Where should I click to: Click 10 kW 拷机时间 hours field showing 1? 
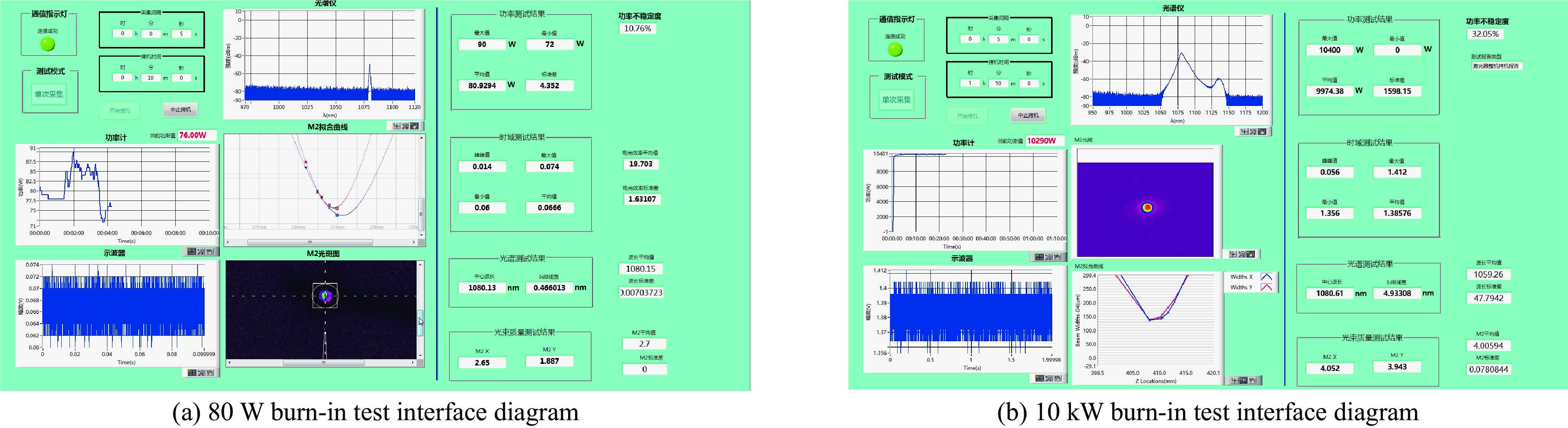point(970,83)
